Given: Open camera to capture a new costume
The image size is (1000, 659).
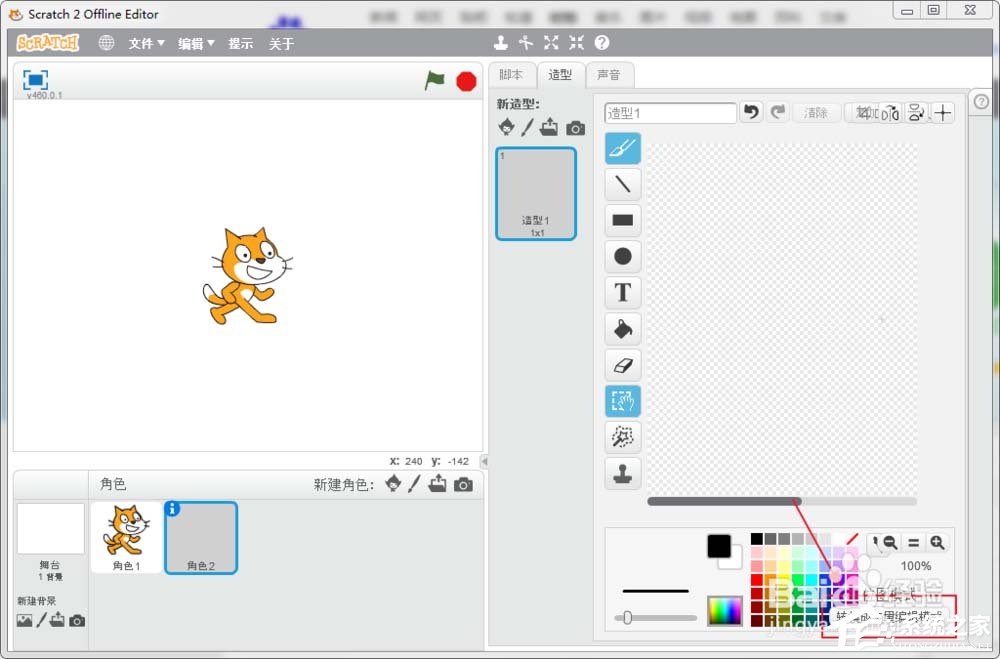Looking at the screenshot, I should 576,127.
